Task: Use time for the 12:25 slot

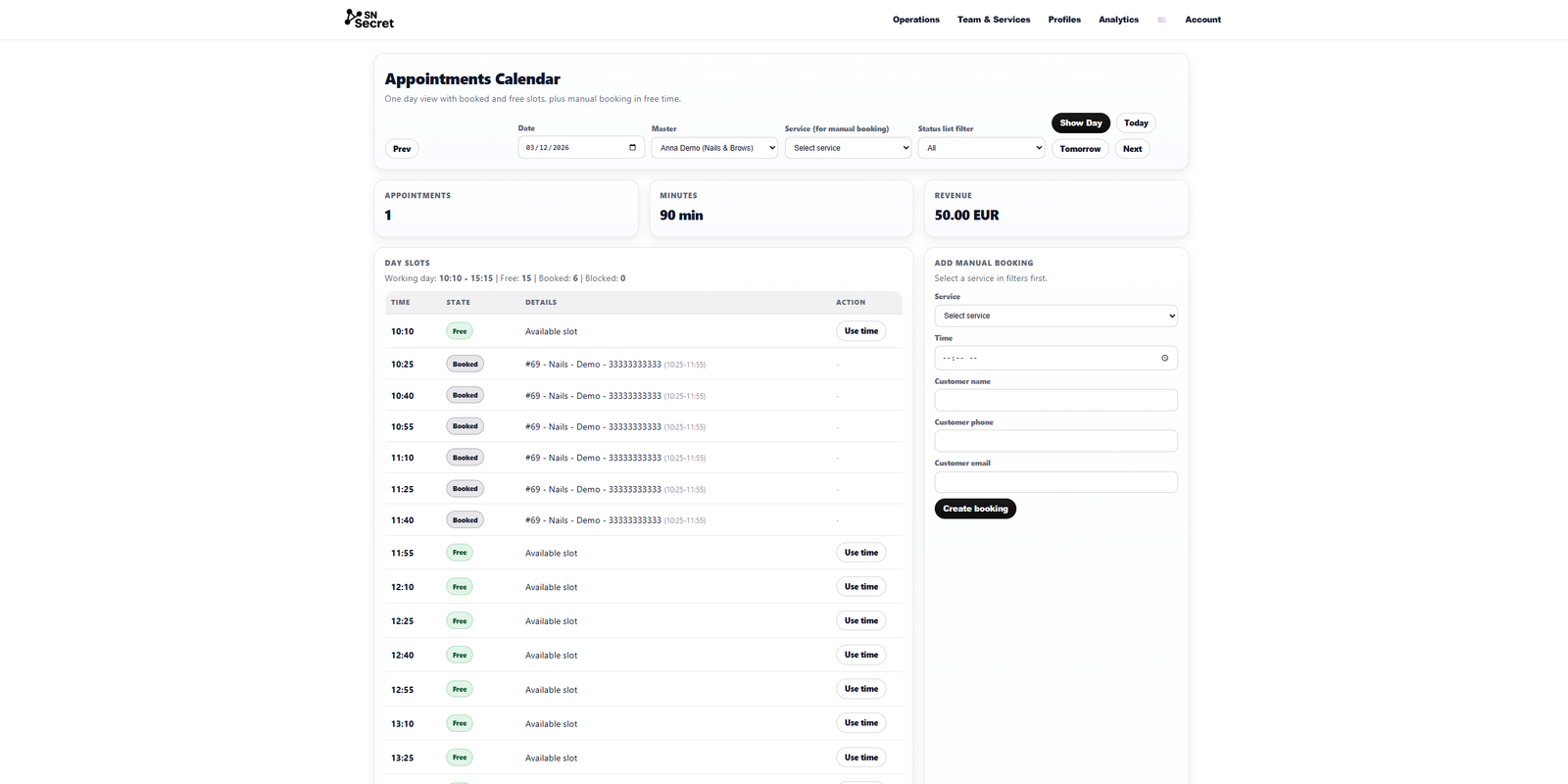Action: [x=861, y=620]
